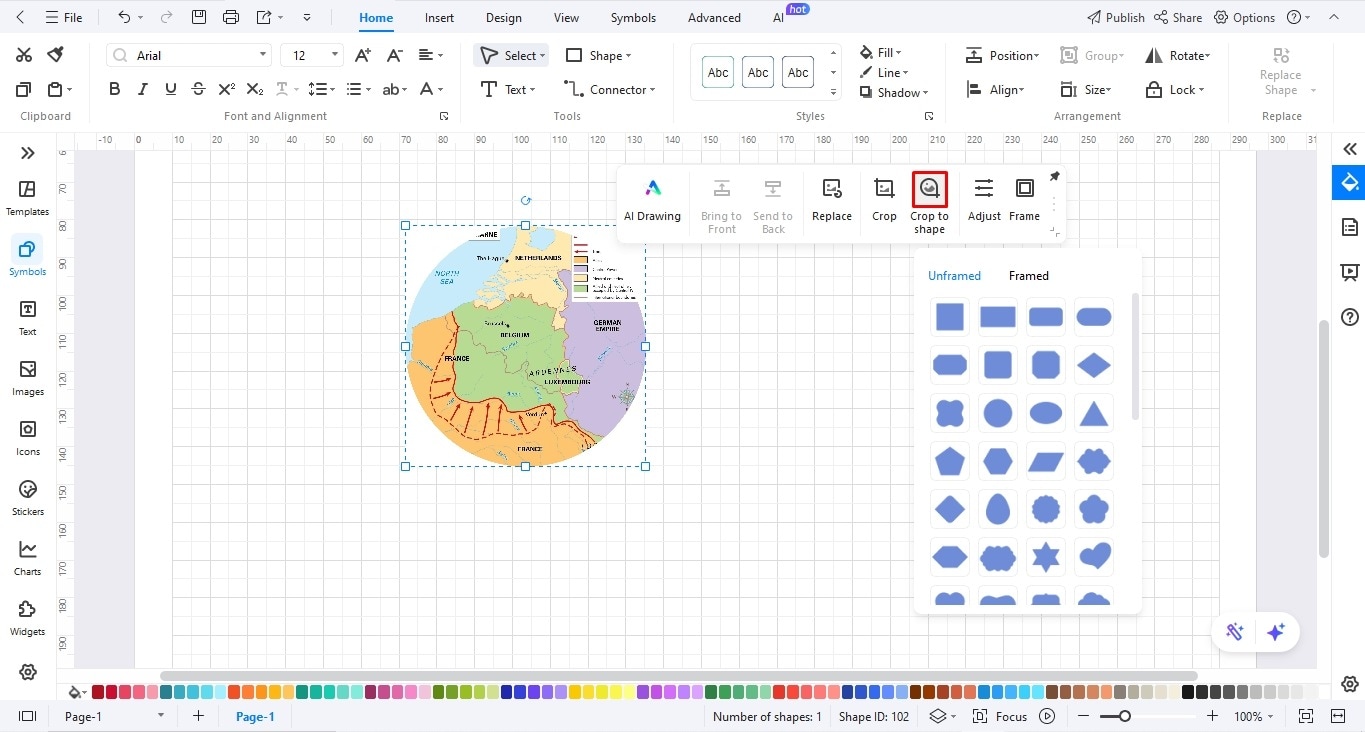Switch to the Advanced ribbon tab
The image size is (1365, 732).
pyautogui.click(x=714, y=17)
